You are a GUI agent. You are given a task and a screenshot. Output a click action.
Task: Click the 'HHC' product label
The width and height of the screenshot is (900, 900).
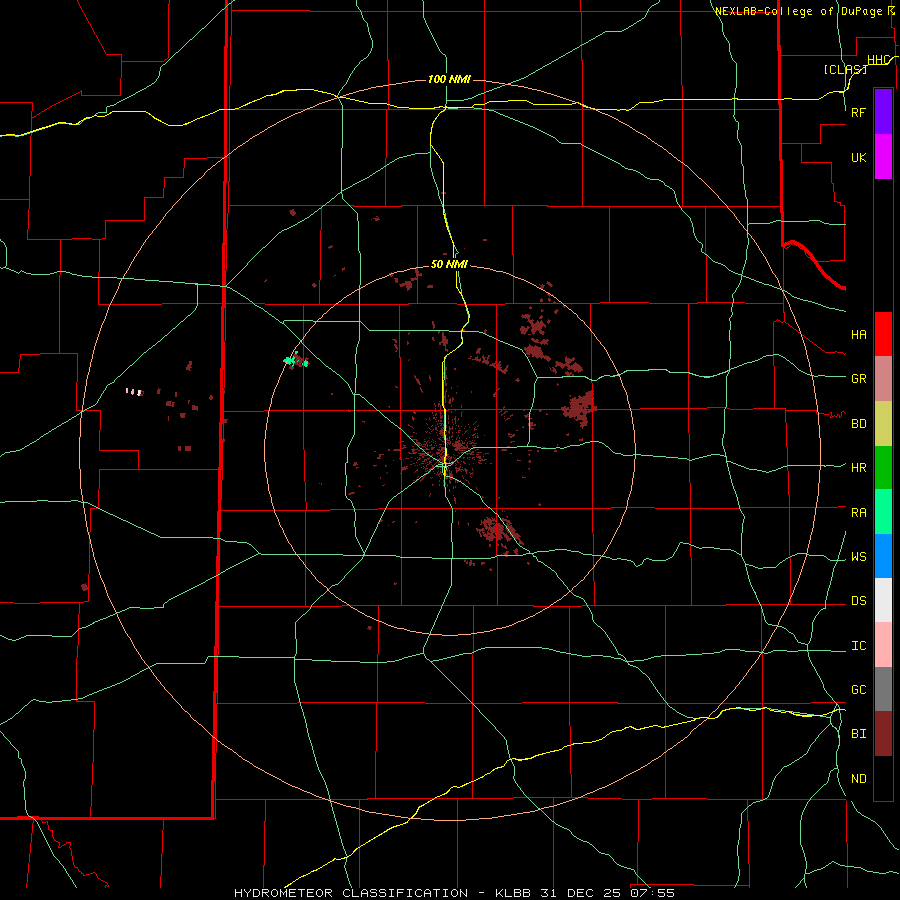[878, 60]
